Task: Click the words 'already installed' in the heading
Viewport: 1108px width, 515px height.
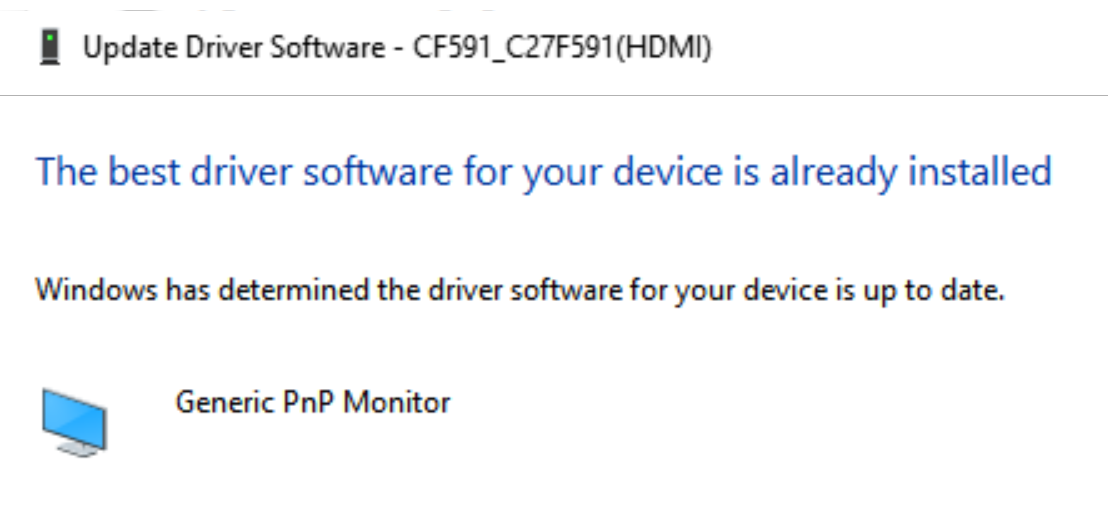Action: [910, 173]
